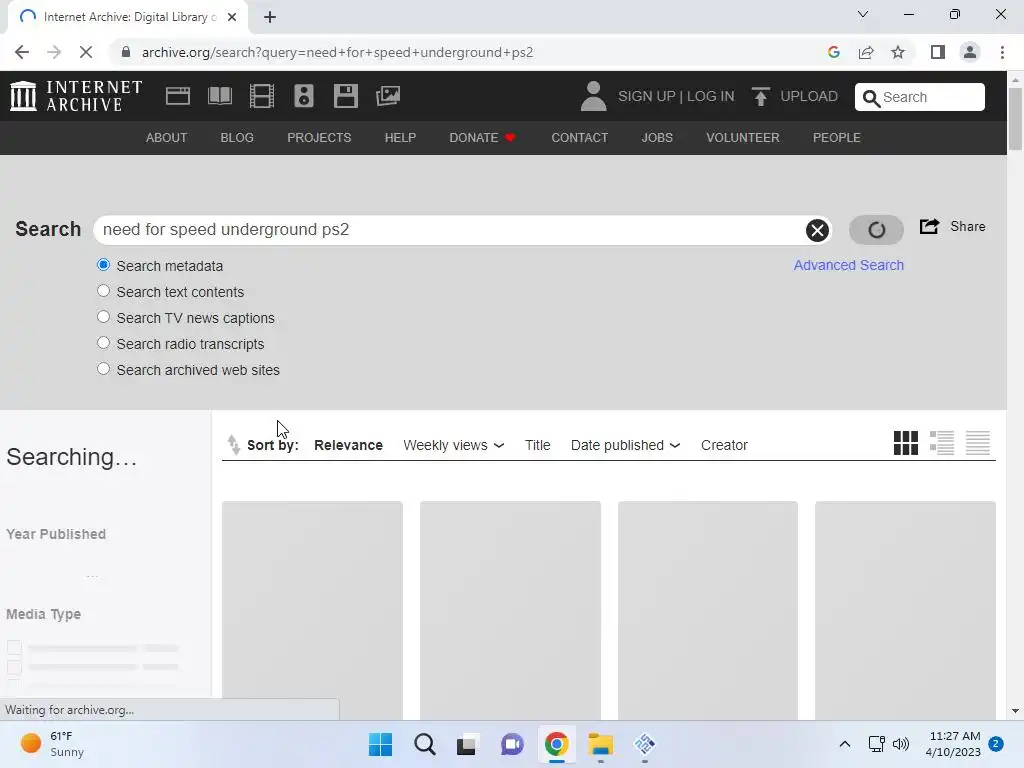The width and height of the screenshot is (1024, 768).
Task: Open the Internet Archive home logo
Action: [x=76, y=96]
